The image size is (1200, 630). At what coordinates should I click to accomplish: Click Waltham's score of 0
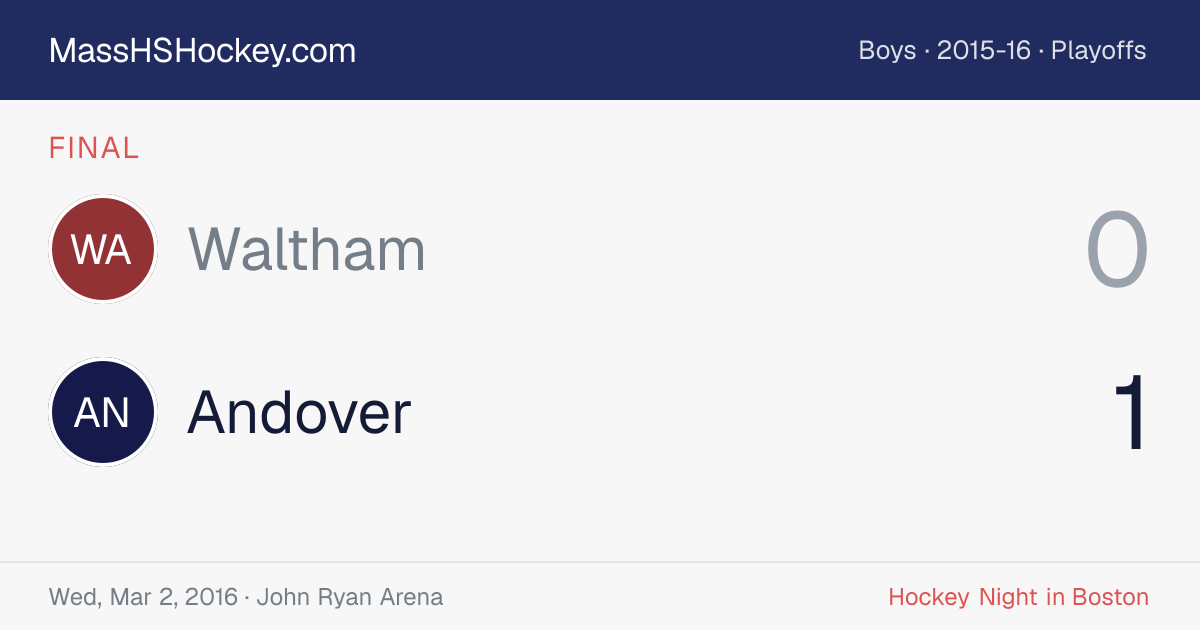pyautogui.click(x=1117, y=250)
